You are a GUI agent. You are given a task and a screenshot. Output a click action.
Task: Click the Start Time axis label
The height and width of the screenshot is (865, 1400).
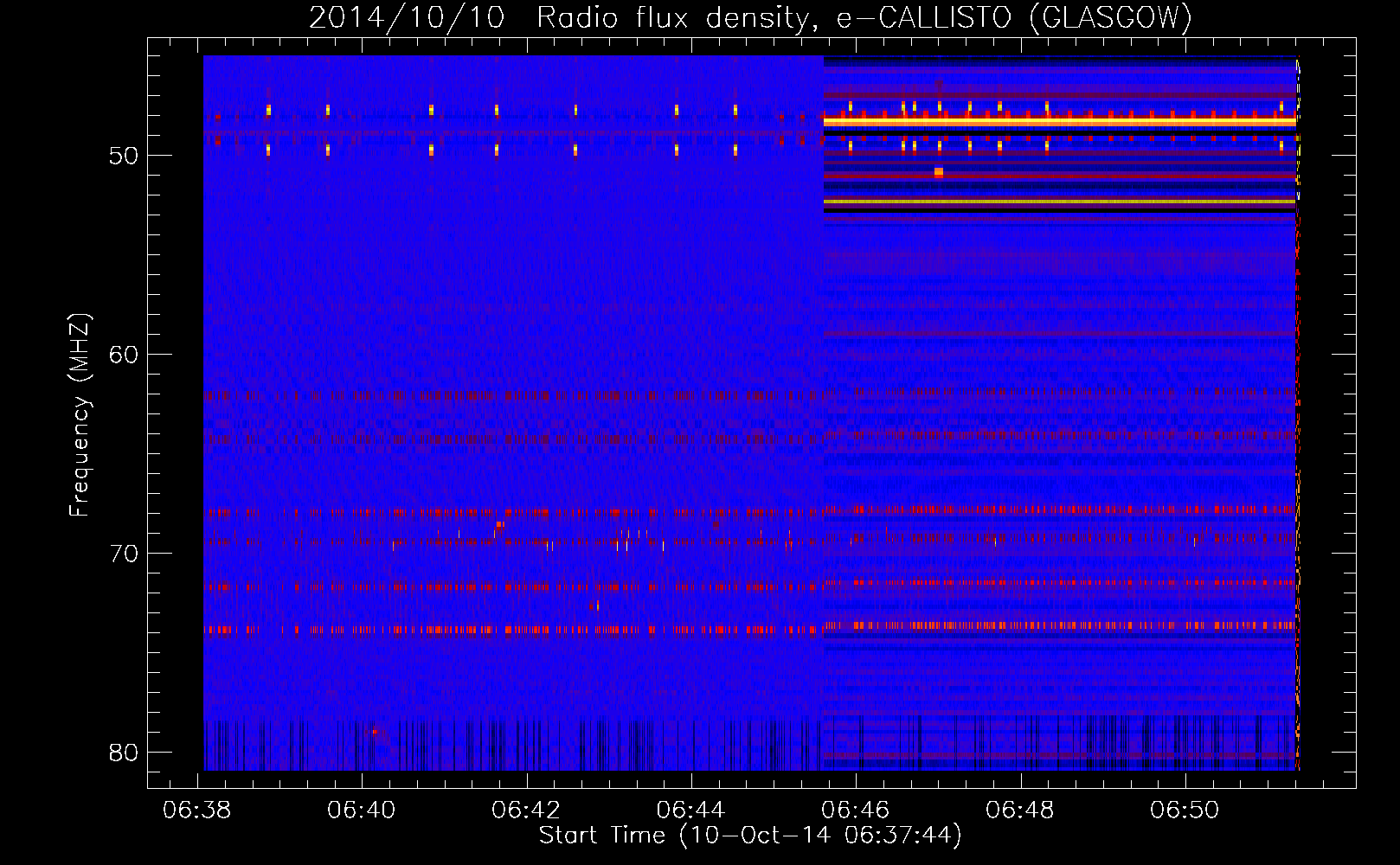(750, 835)
